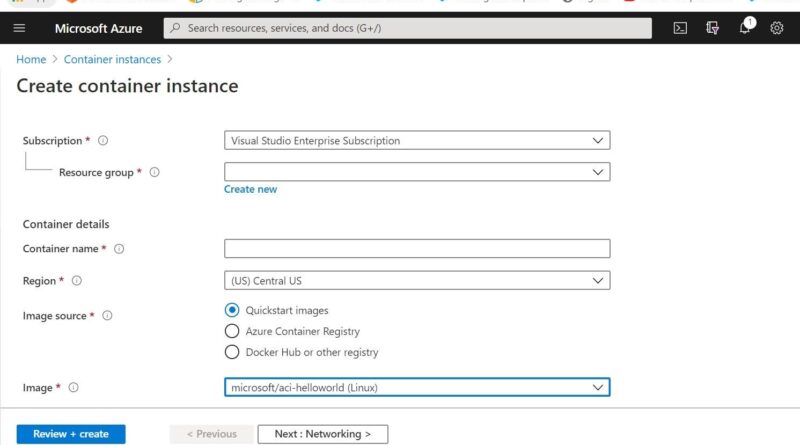The image size is (800, 445).
Task: Open the Azure portal hamburger menu
Action: (19, 28)
